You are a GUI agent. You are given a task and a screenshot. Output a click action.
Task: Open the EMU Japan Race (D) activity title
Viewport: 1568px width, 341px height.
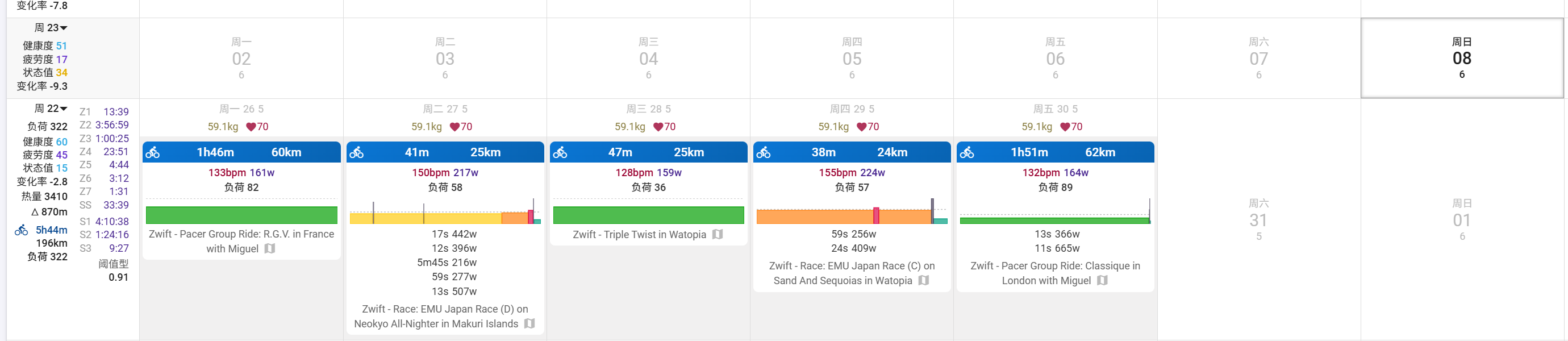click(445, 317)
